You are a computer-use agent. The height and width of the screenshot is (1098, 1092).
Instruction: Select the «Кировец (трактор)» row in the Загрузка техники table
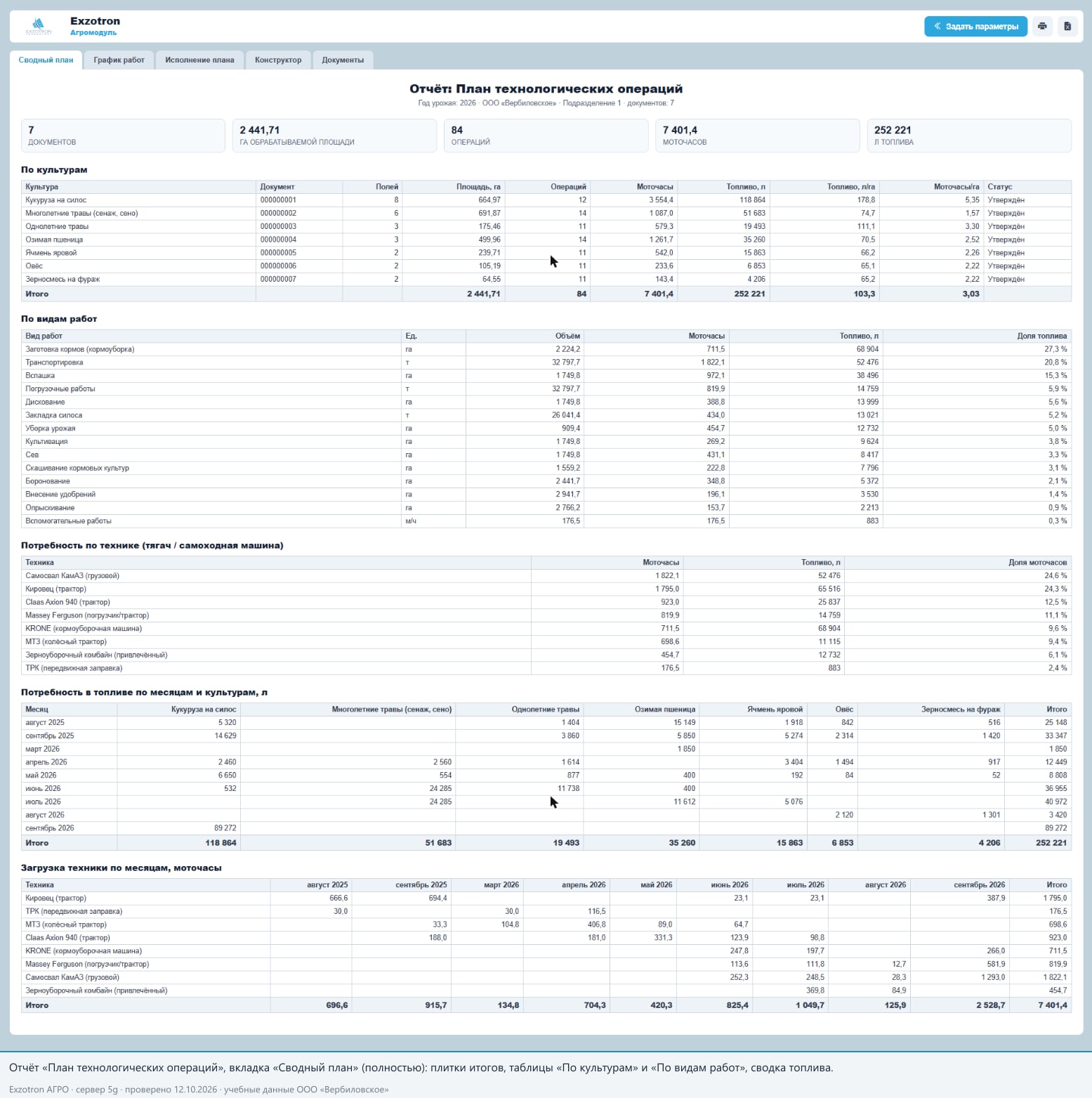[x=546, y=898]
